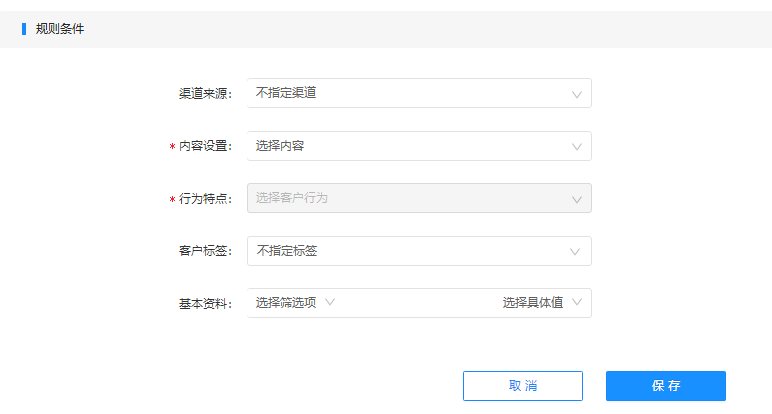
Task: Click the chevron arrow in 内容设置 field
Action: point(577,147)
